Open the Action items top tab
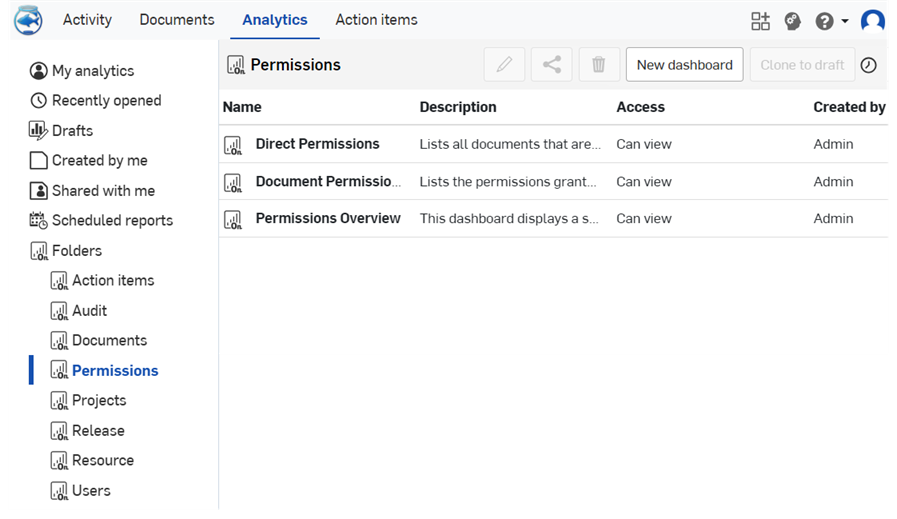Image resolution: width=897 pixels, height=519 pixels. pyautogui.click(x=376, y=19)
